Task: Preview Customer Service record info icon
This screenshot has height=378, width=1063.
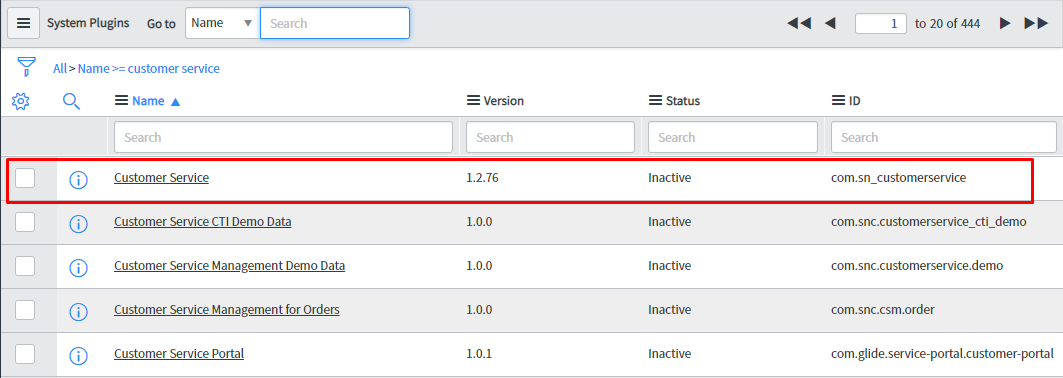Action: point(79,180)
